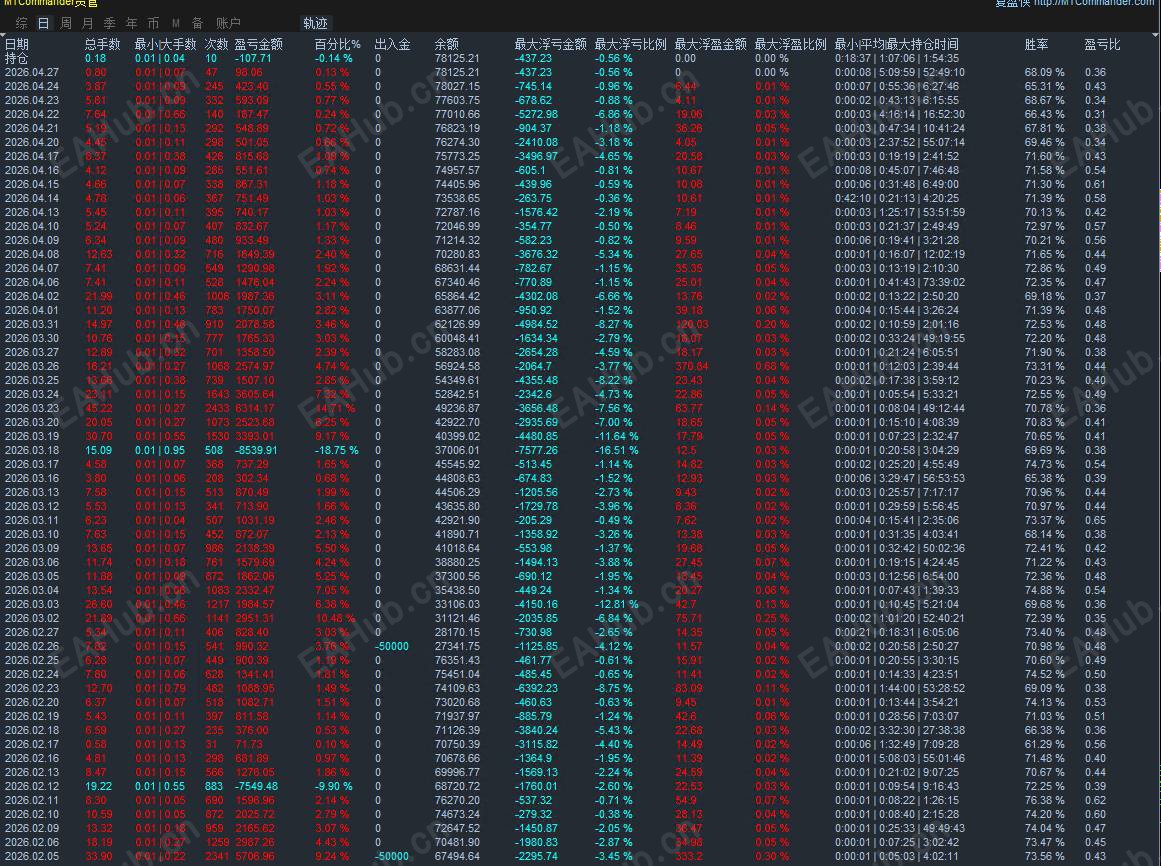Image resolution: width=1161 pixels, height=866 pixels.
Task: Click the 最小|大手数 column header
Action: (x=165, y=44)
